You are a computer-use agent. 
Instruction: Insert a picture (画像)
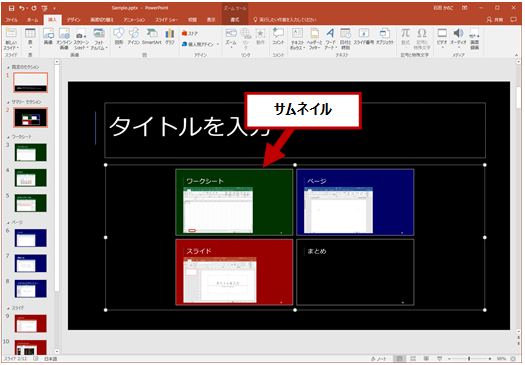(x=48, y=36)
